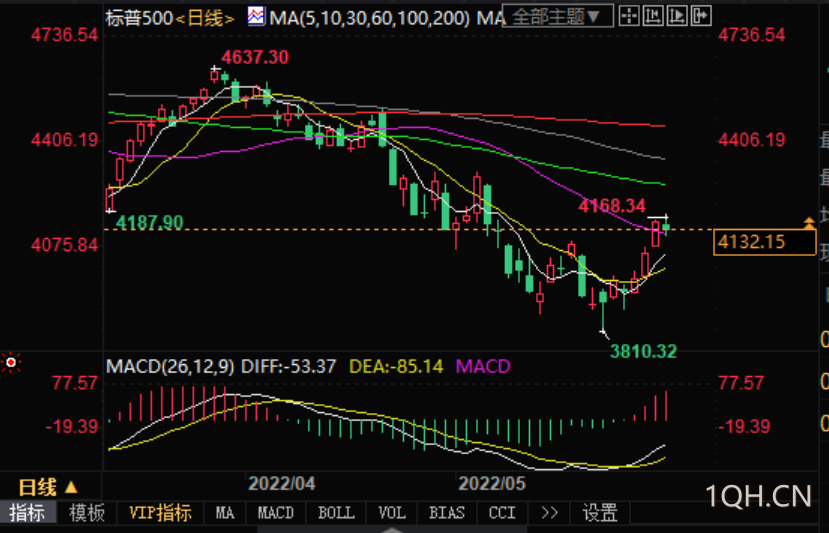Show more indicators with >> button
The height and width of the screenshot is (533, 829).
click(x=549, y=512)
